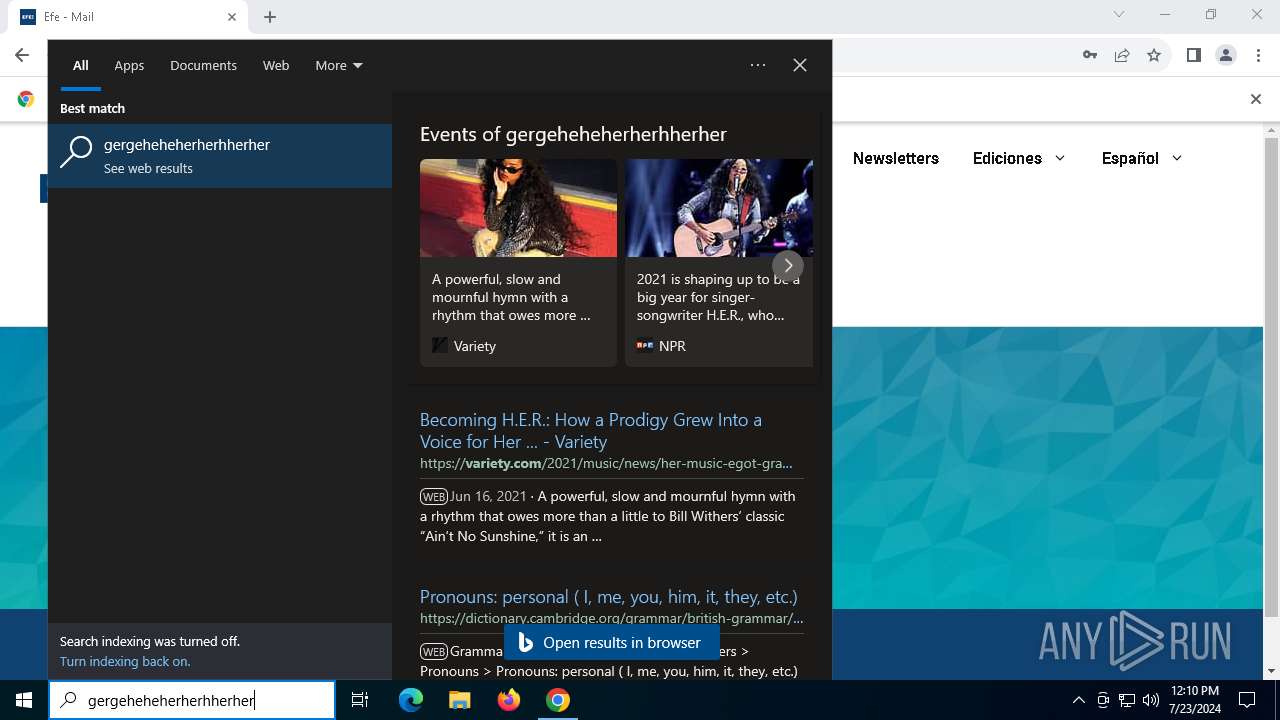The image size is (1280, 720).
Task: Open the Windows Start menu
Action: (x=24, y=700)
